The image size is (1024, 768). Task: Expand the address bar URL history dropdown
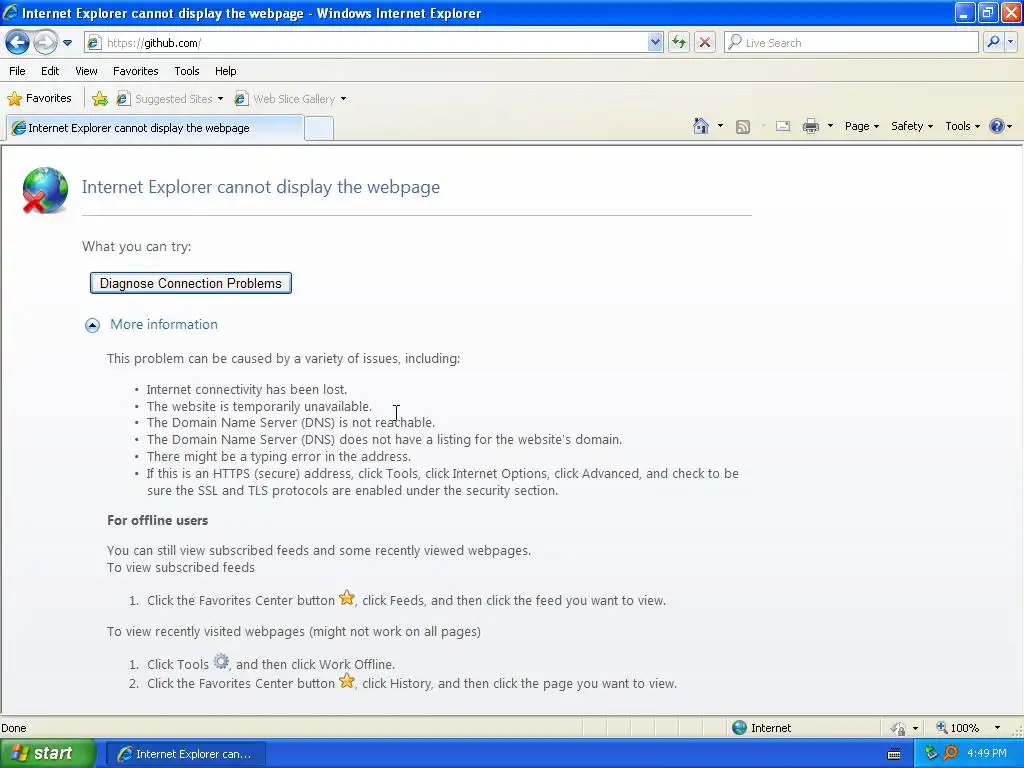click(655, 43)
